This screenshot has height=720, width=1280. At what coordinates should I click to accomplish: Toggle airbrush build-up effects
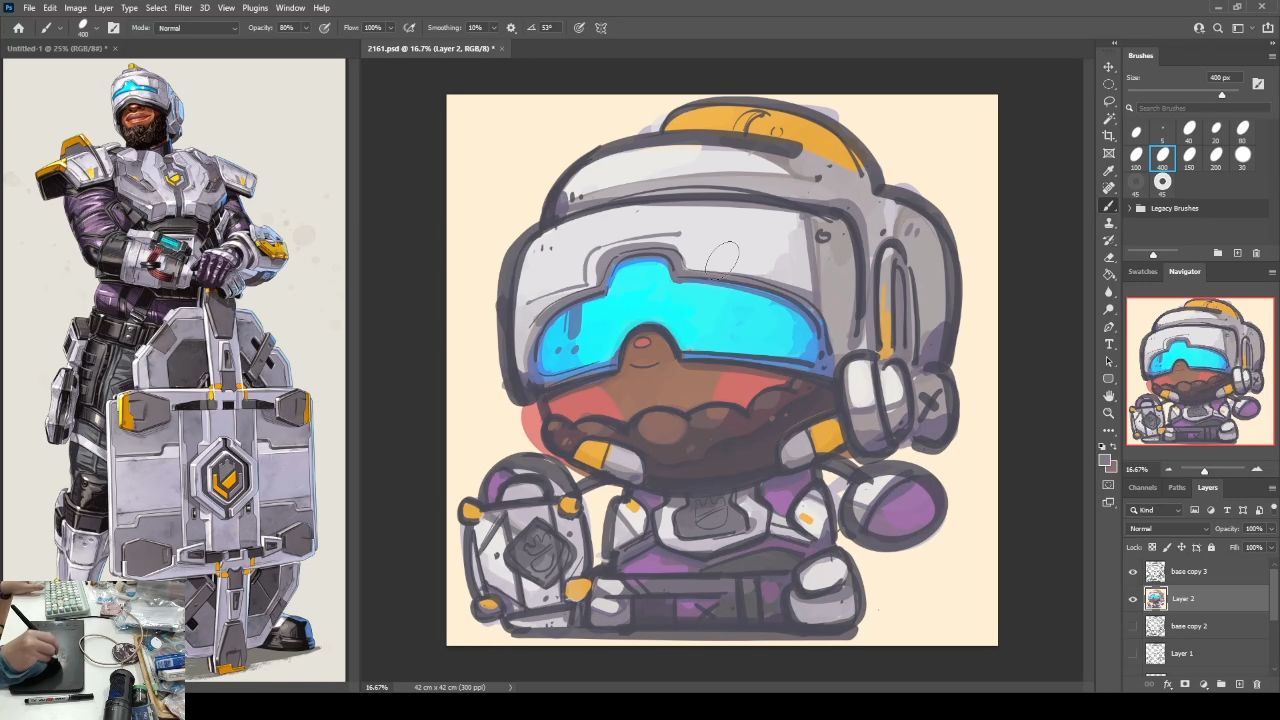(409, 28)
